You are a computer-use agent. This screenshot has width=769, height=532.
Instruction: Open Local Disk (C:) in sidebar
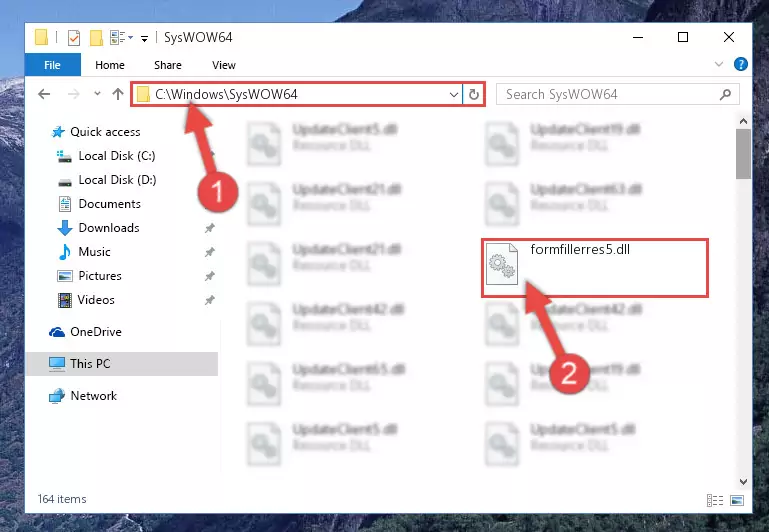pyautogui.click(x=117, y=155)
